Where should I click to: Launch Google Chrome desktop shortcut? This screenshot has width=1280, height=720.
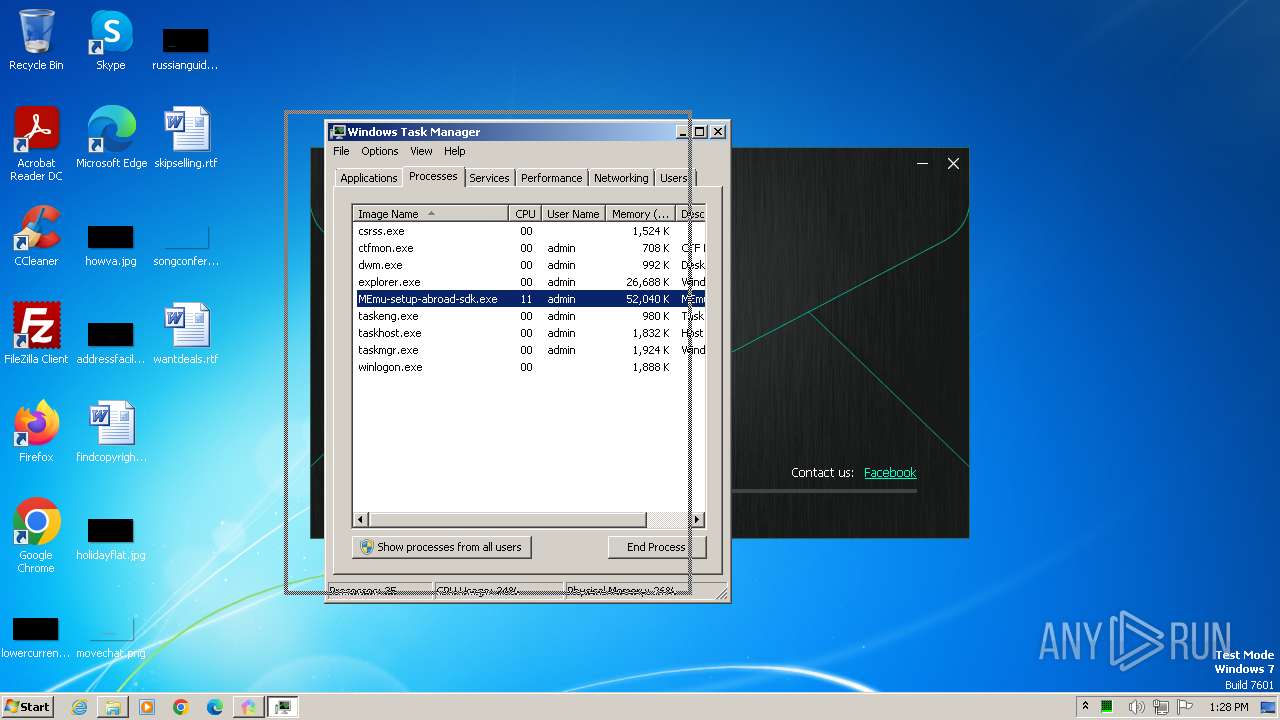tap(36, 537)
